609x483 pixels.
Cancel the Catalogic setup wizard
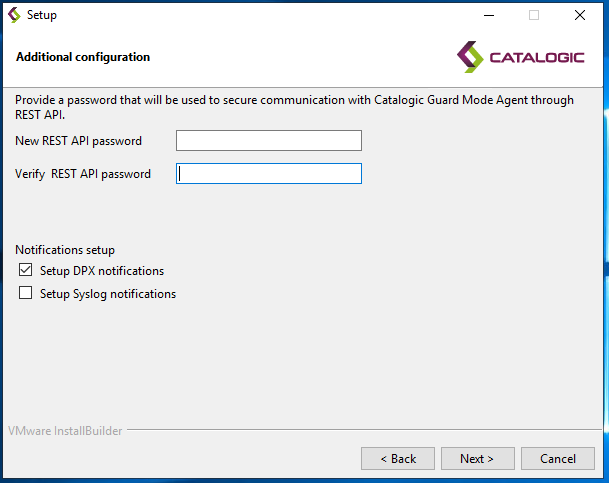558,459
